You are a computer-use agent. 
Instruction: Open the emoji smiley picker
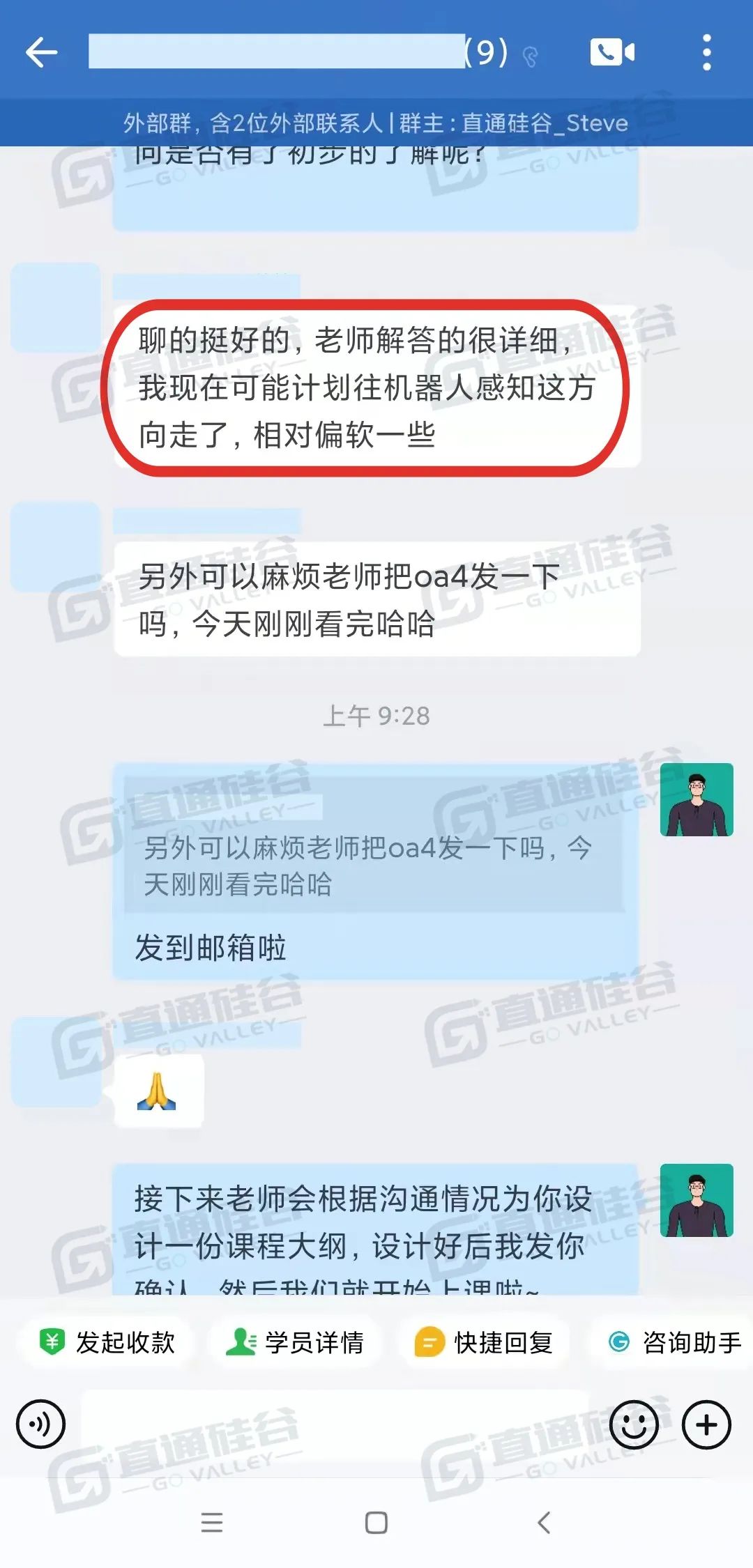634,1424
